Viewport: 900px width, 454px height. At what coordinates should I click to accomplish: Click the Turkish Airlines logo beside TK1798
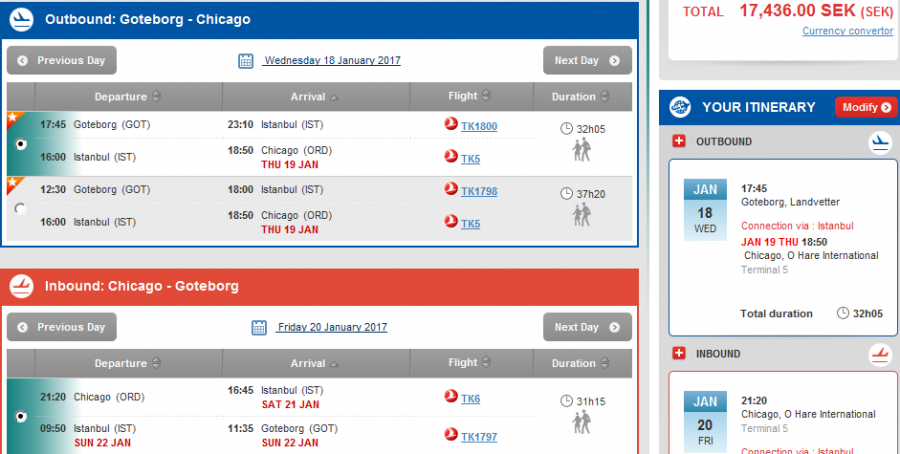[x=450, y=190]
